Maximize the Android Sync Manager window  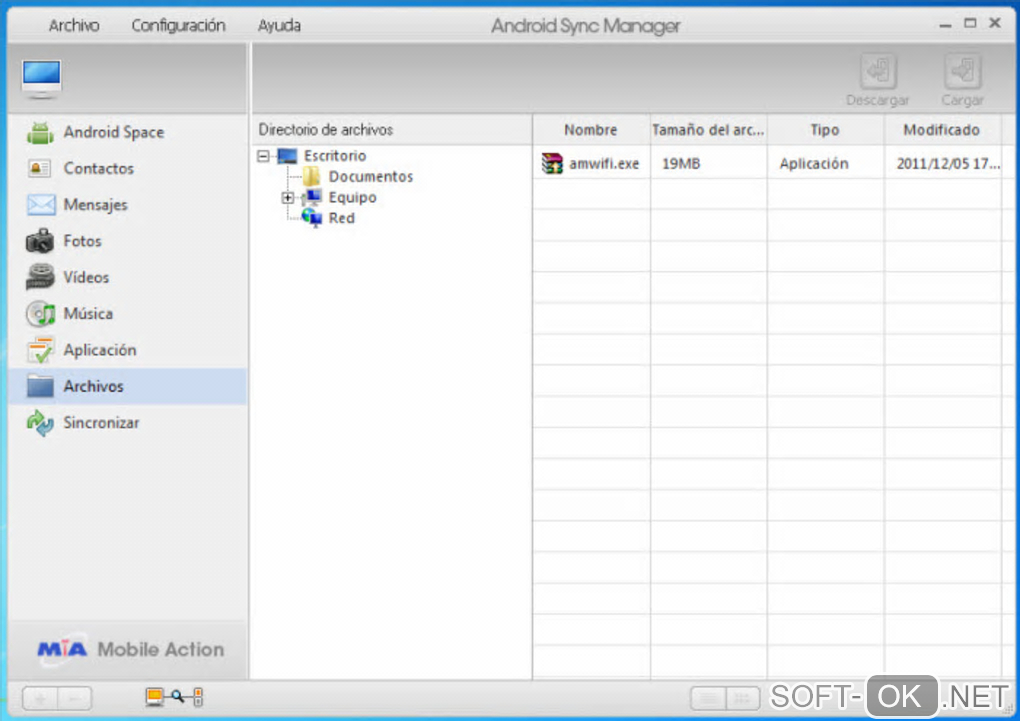[x=970, y=23]
